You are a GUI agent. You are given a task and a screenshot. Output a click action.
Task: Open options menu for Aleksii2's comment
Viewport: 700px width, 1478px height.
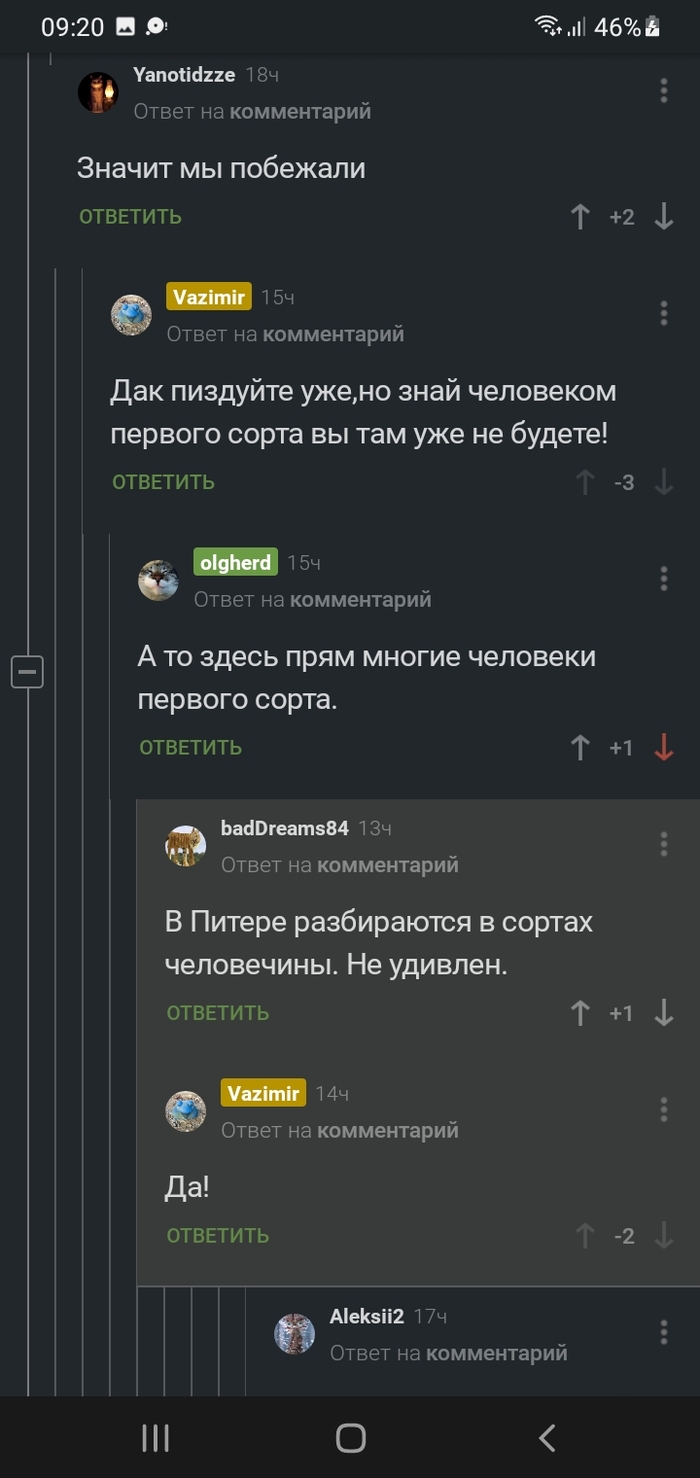664,1332
